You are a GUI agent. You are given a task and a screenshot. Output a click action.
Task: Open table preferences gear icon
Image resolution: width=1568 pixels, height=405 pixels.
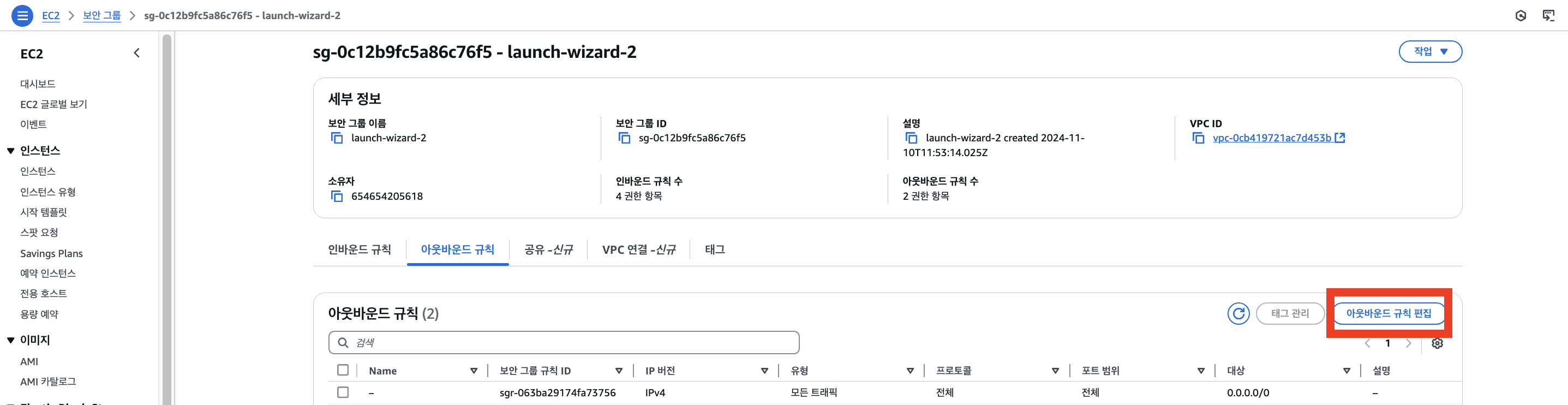[1437, 343]
